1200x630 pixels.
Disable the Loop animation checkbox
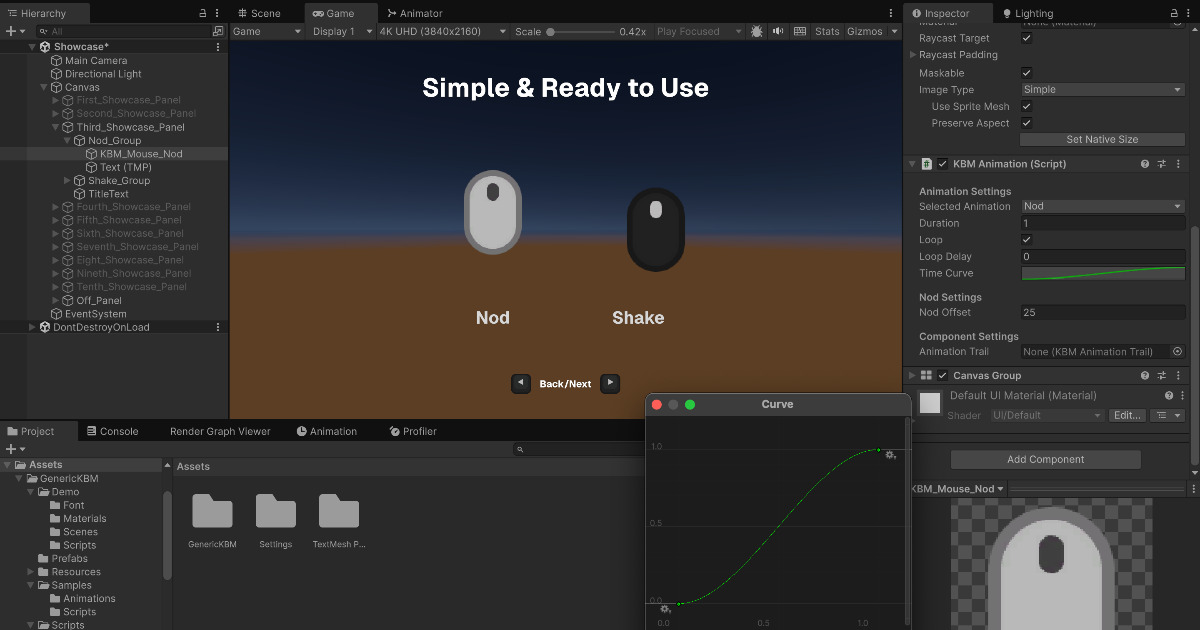1026,239
